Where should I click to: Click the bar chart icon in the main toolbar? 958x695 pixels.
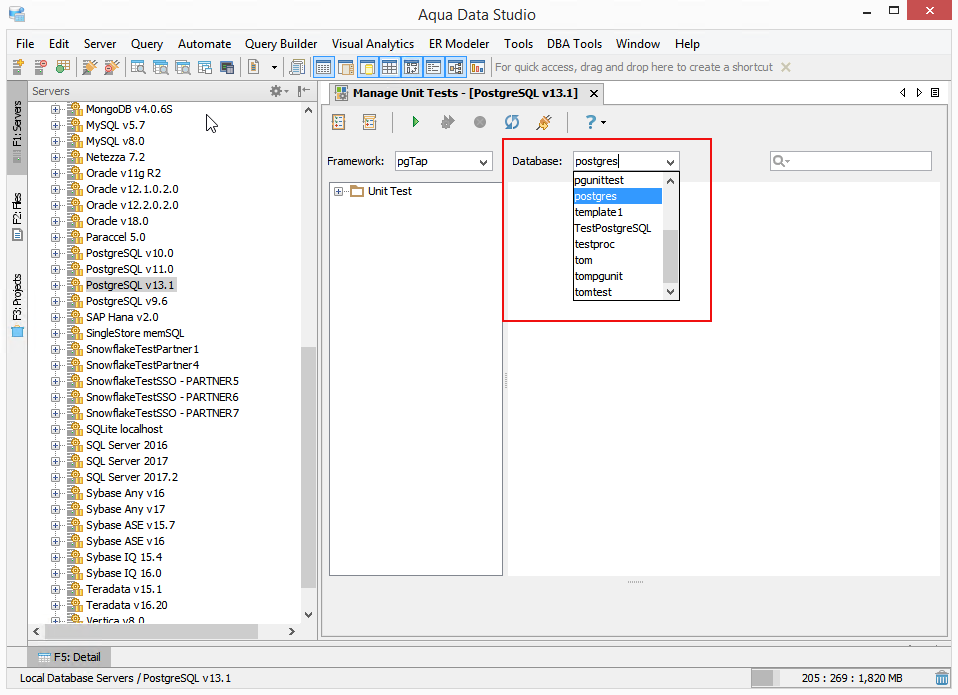[x=477, y=68]
